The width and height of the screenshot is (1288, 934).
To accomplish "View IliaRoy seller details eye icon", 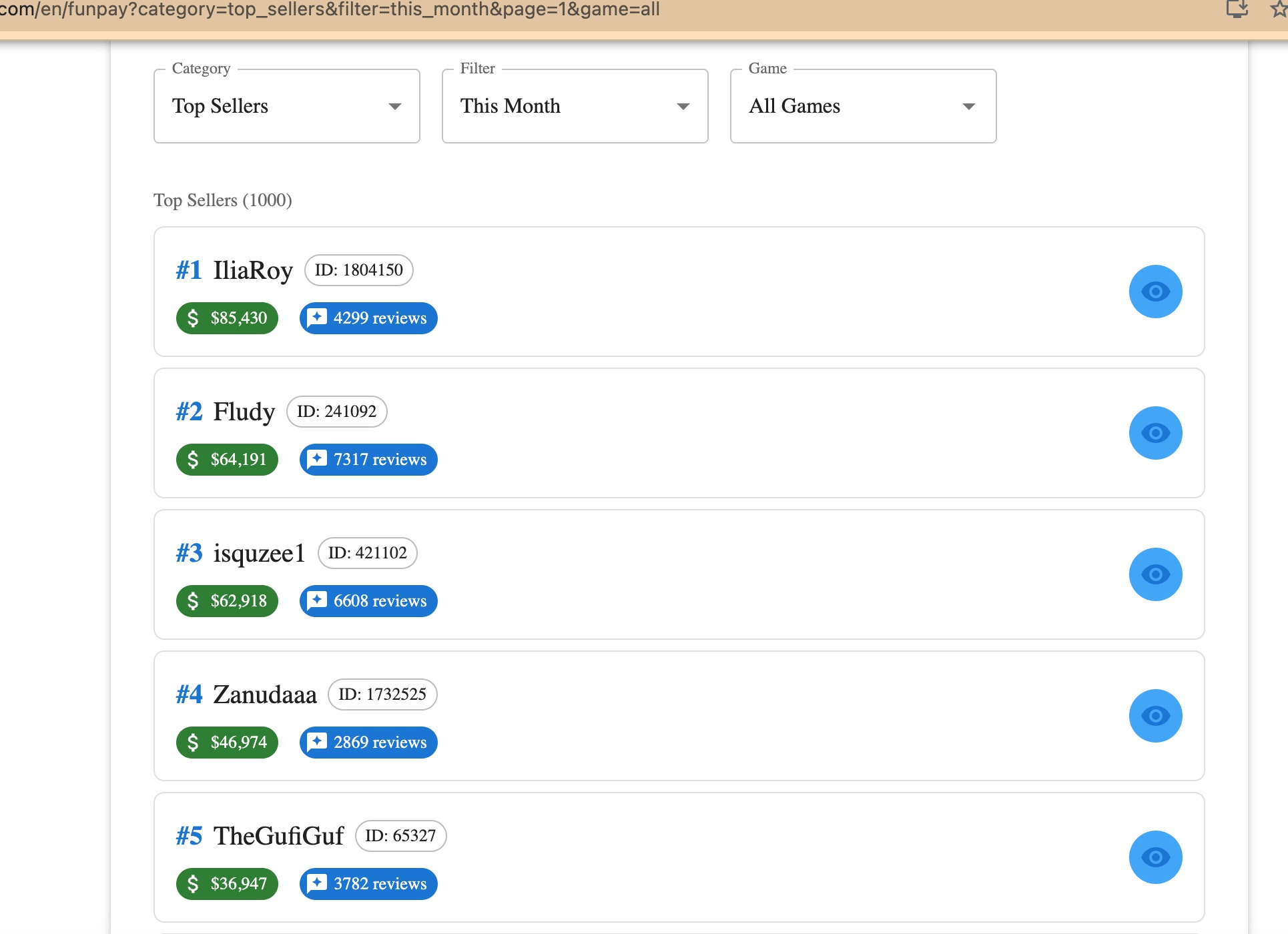I will [1155, 292].
